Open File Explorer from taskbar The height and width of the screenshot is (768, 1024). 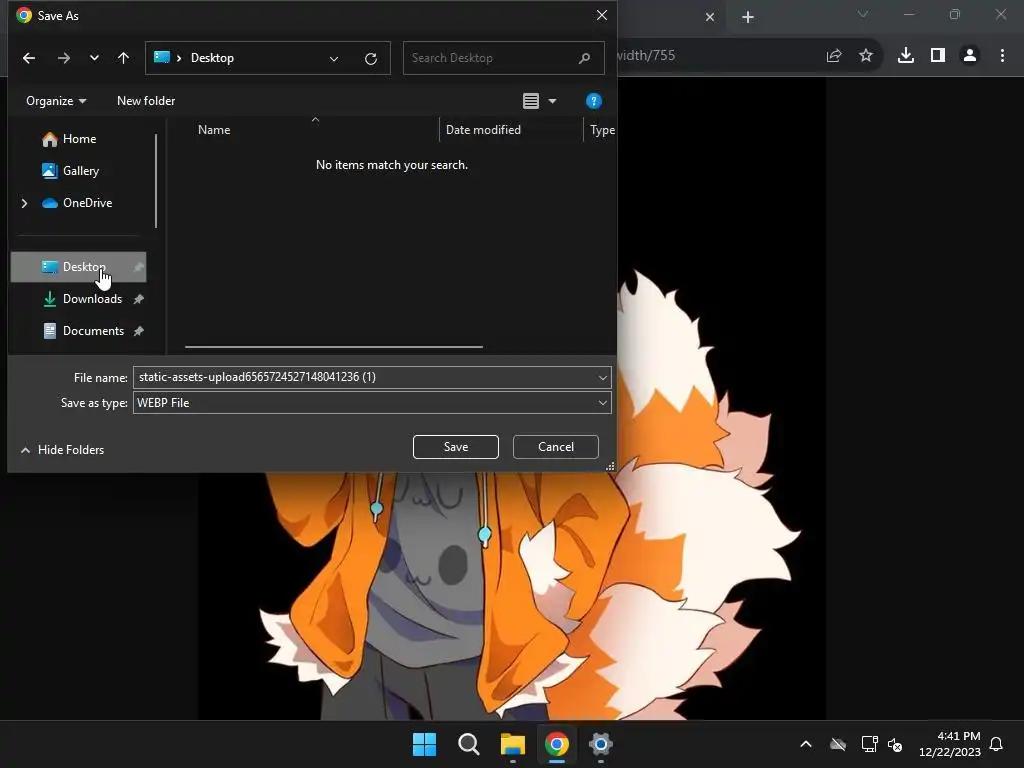(x=513, y=744)
